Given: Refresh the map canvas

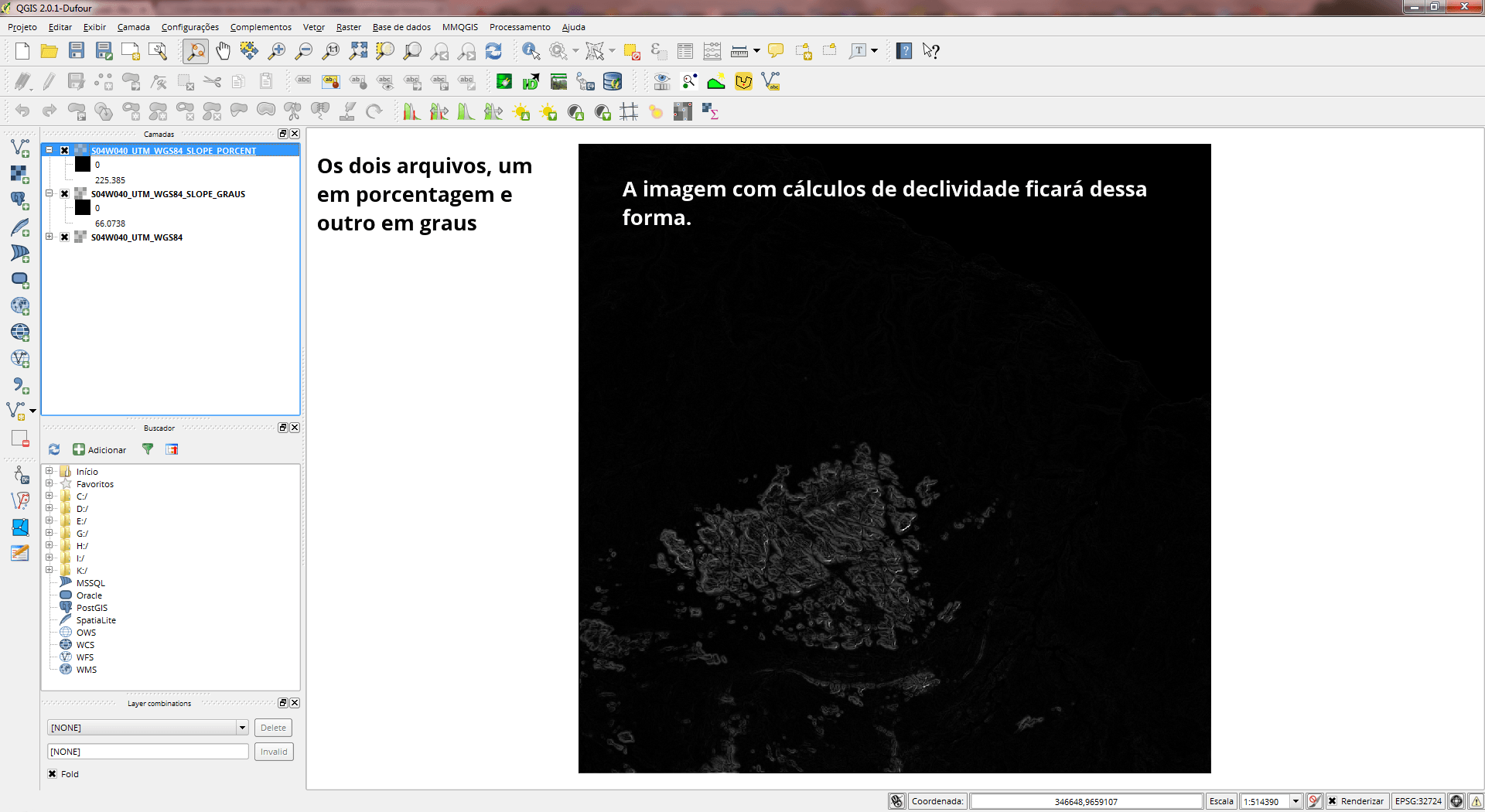Looking at the screenshot, I should [x=493, y=51].
